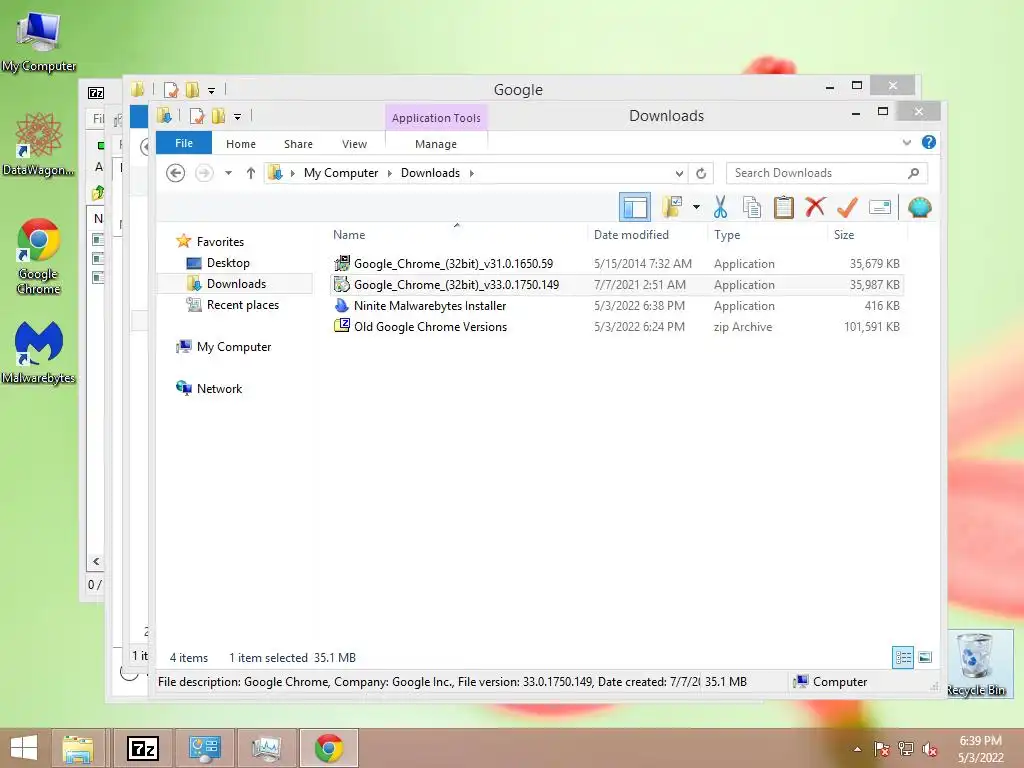Go up one level with Up arrow
The image size is (1024, 768).
pyautogui.click(x=250, y=173)
